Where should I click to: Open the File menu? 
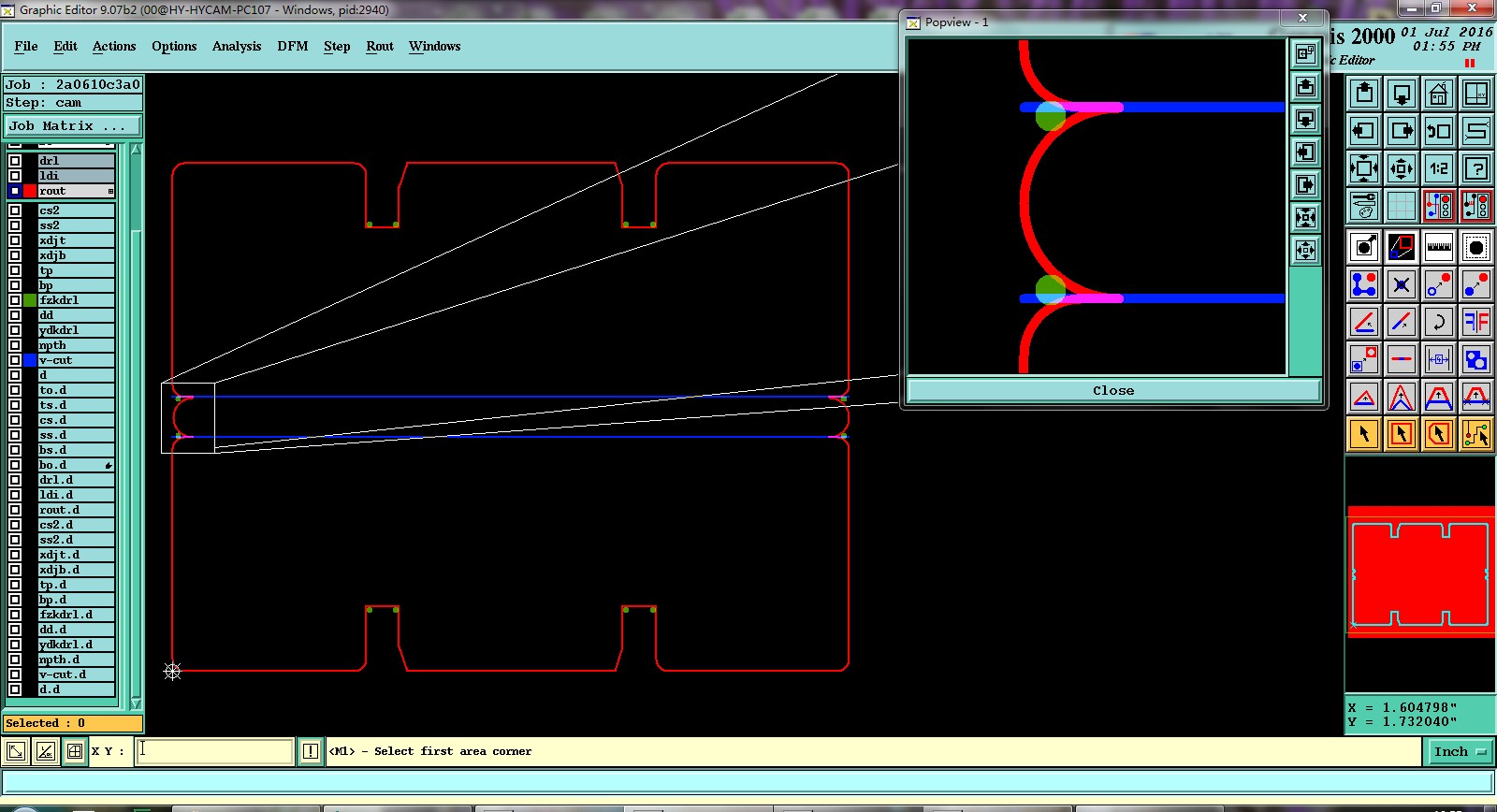26,46
